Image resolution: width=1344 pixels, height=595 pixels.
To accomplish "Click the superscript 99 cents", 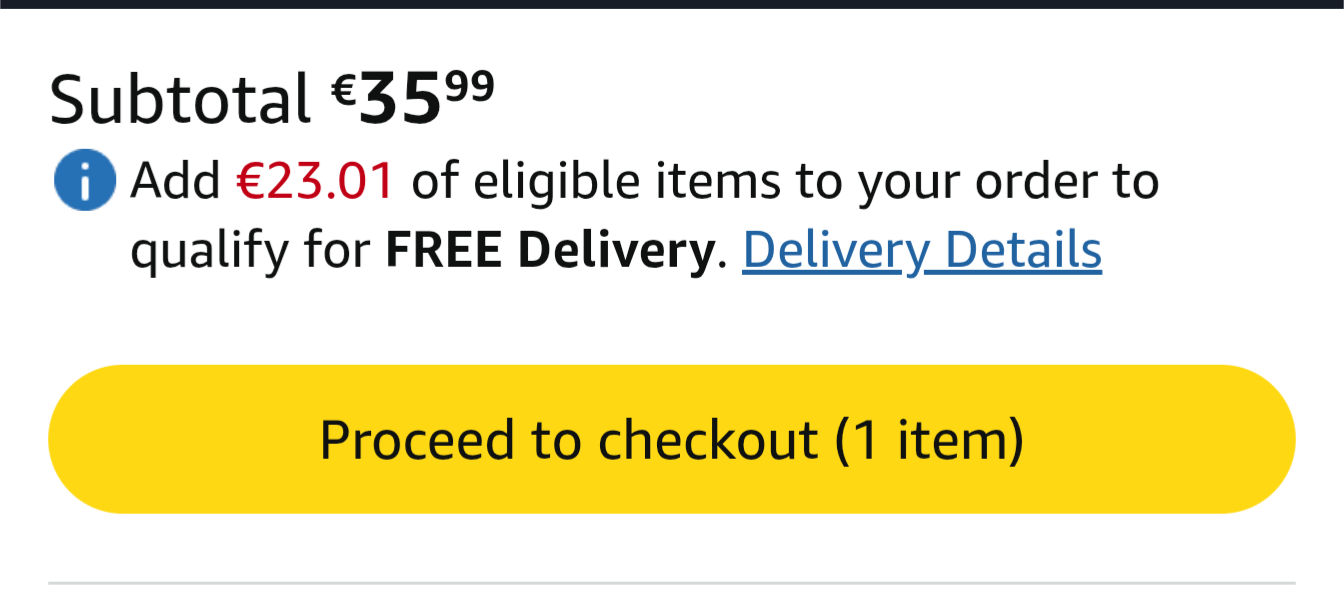I will tap(470, 88).
